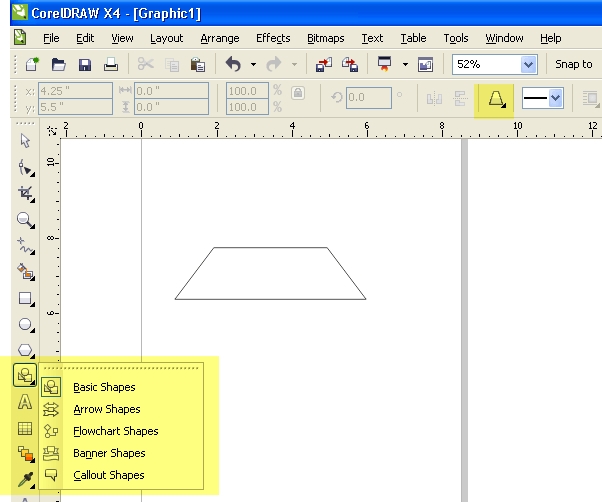The height and width of the screenshot is (502, 602).
Task: Click the object width field
Action: 172,91
